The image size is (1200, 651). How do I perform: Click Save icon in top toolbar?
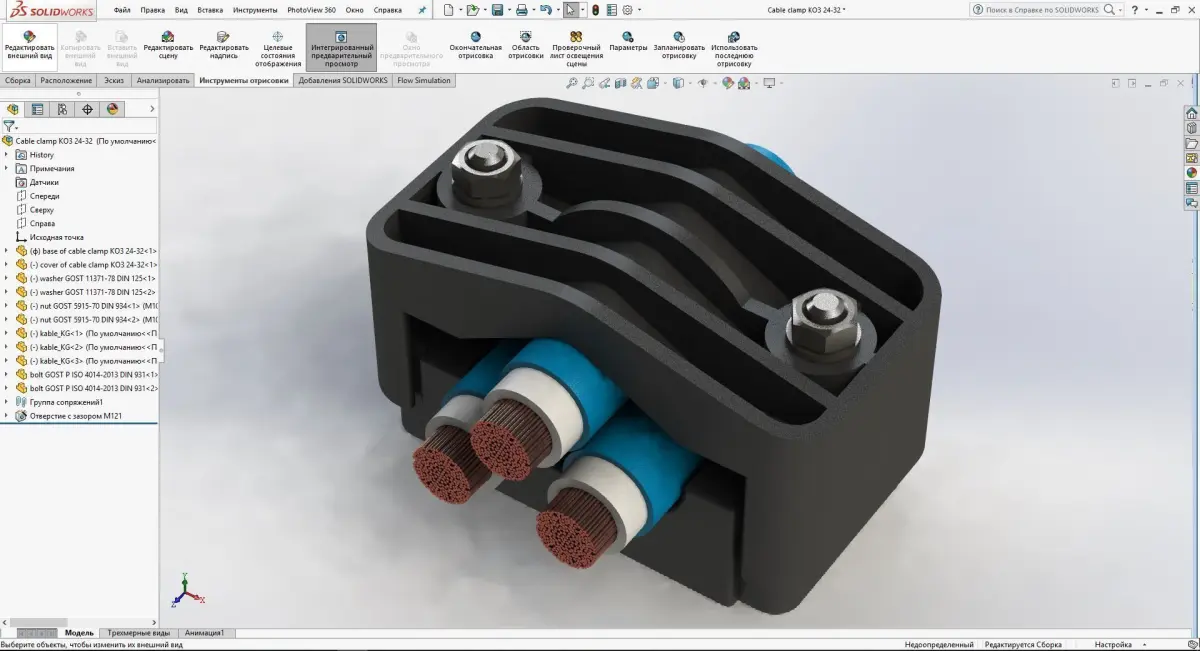point(497,10)
